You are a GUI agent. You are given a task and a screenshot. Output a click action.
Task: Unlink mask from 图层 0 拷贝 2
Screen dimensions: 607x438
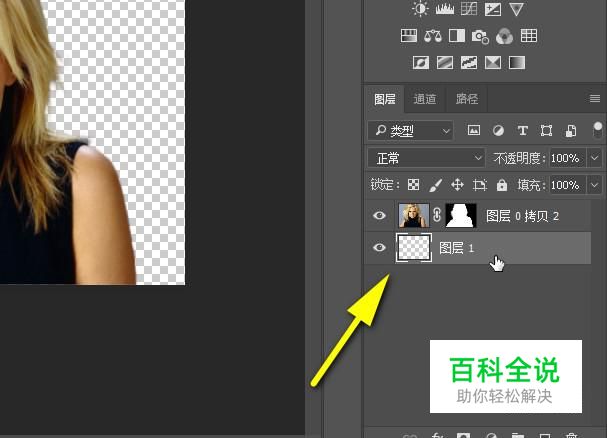(437, 215)
